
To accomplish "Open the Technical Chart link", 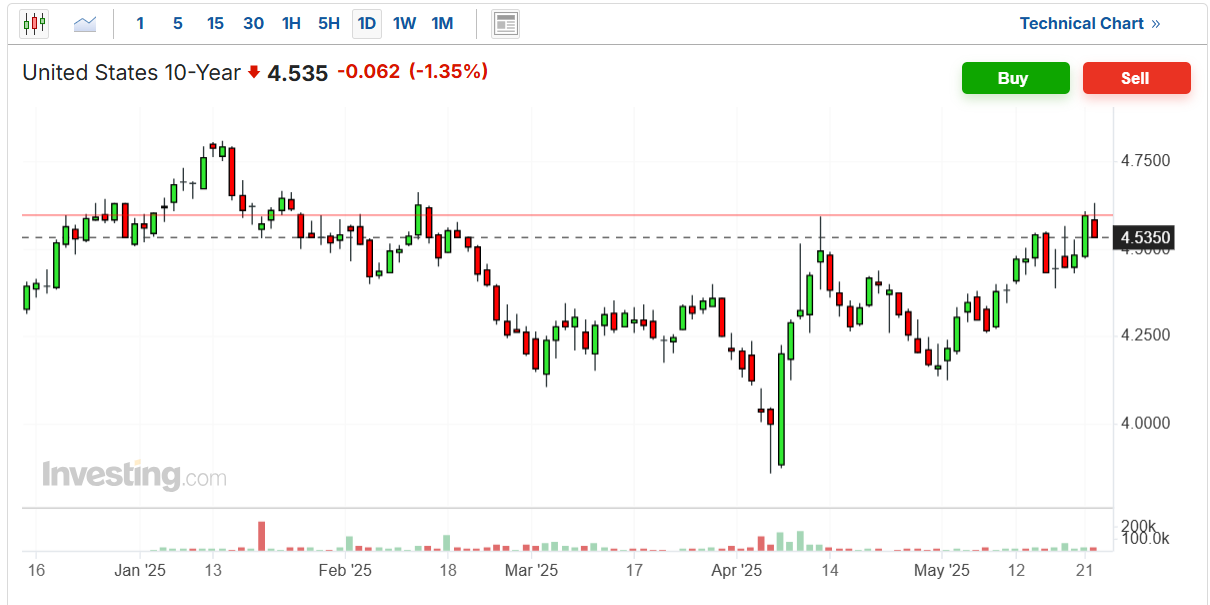I will [x=1090, y=23].
